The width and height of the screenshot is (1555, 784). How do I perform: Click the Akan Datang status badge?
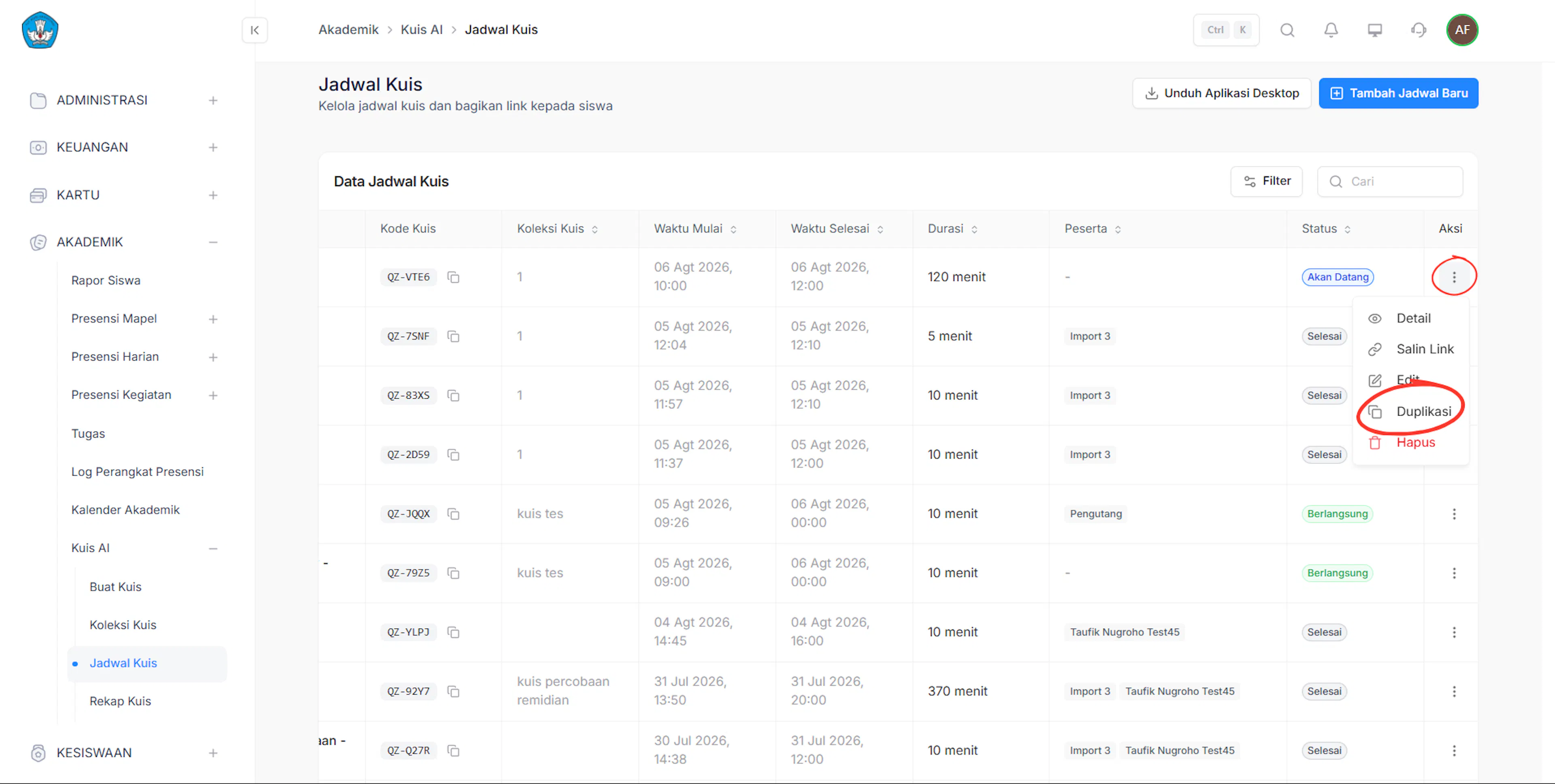pos(1338,277)
